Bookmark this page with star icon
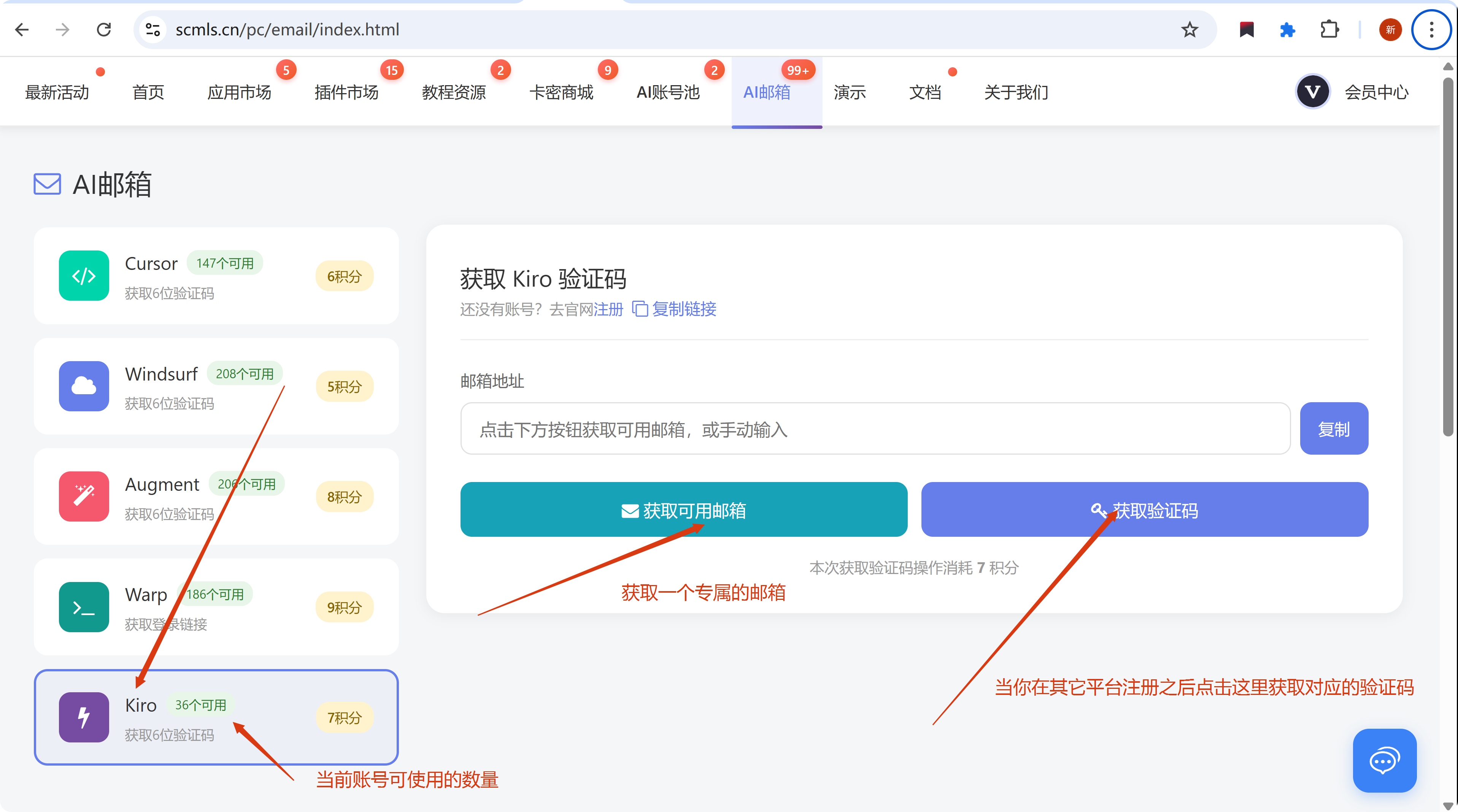1458x812 pixels. pos(1189,29)
